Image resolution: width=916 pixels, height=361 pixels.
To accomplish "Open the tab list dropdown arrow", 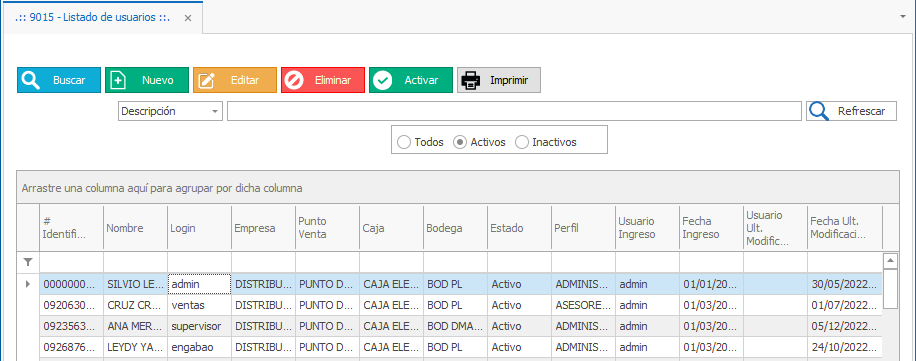I will click(x=903, y=17).
